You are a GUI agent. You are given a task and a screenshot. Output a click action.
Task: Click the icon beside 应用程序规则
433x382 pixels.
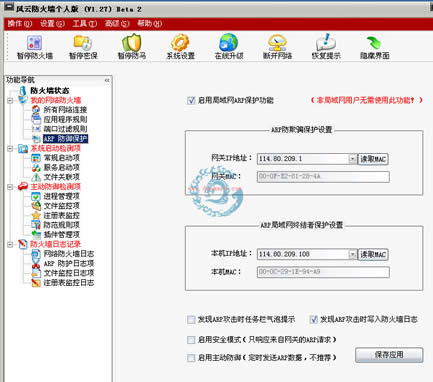click(36, 119)
